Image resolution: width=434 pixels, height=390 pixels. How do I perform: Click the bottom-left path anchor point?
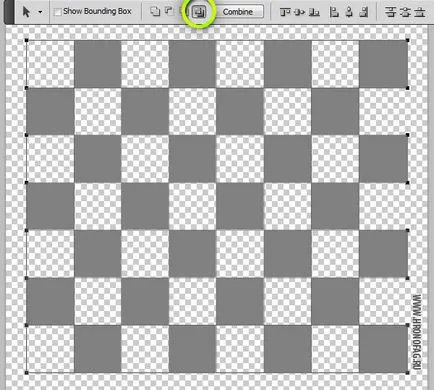coord(27,373)
